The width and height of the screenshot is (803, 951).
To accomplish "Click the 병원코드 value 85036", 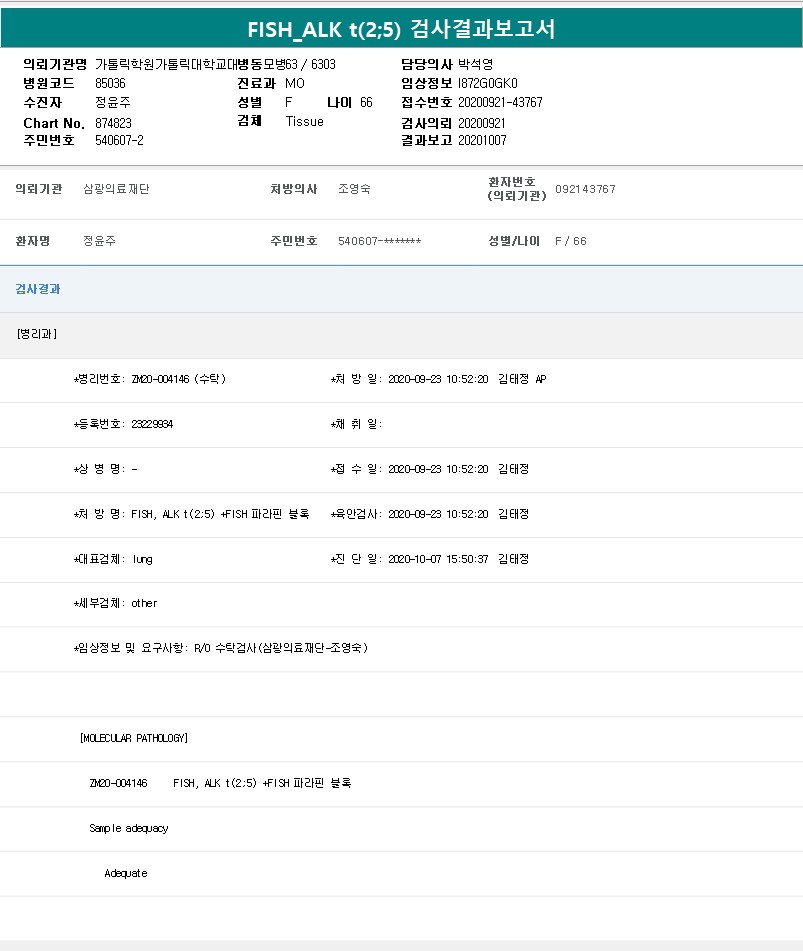I will (x=110, y=83).
